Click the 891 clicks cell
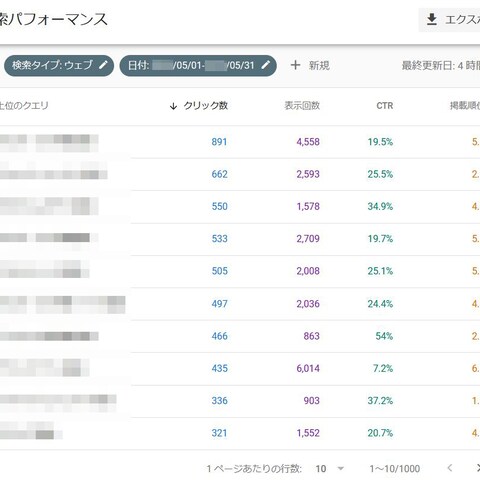 pos(219,142)
